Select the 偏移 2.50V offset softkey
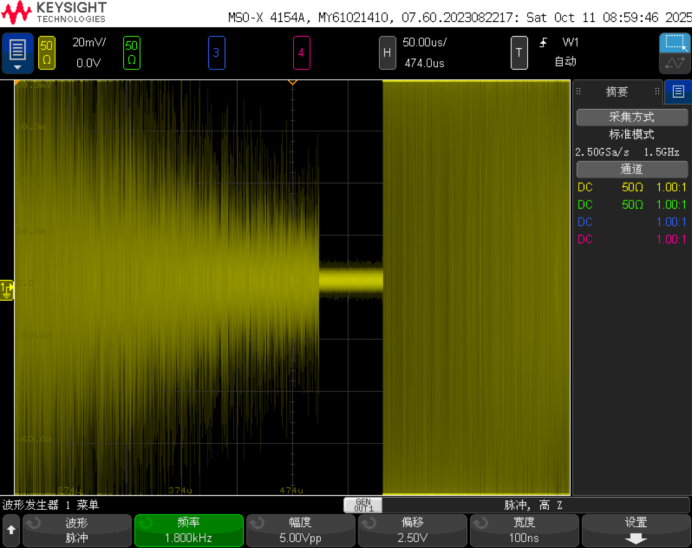693x548 pixels. 412,530
